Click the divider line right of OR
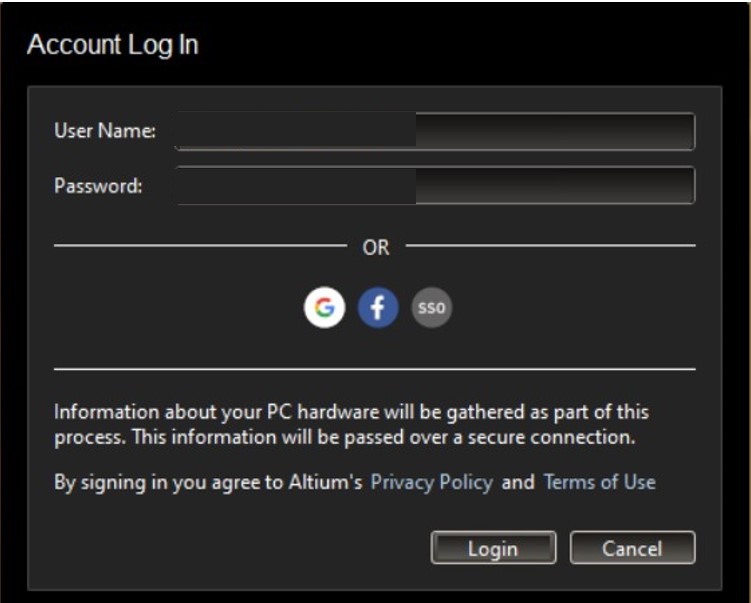Viewport: 751px width, 603px height. pos(550,245)
